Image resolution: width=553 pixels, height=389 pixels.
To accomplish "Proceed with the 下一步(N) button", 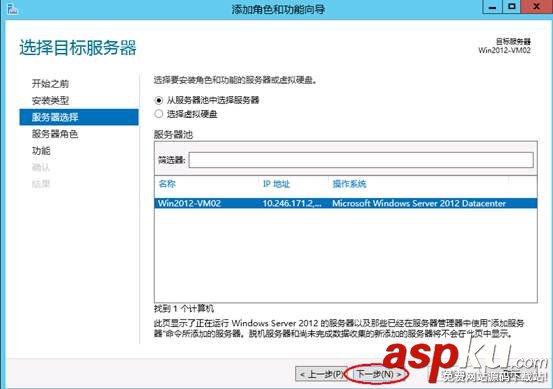I will 378,374.
